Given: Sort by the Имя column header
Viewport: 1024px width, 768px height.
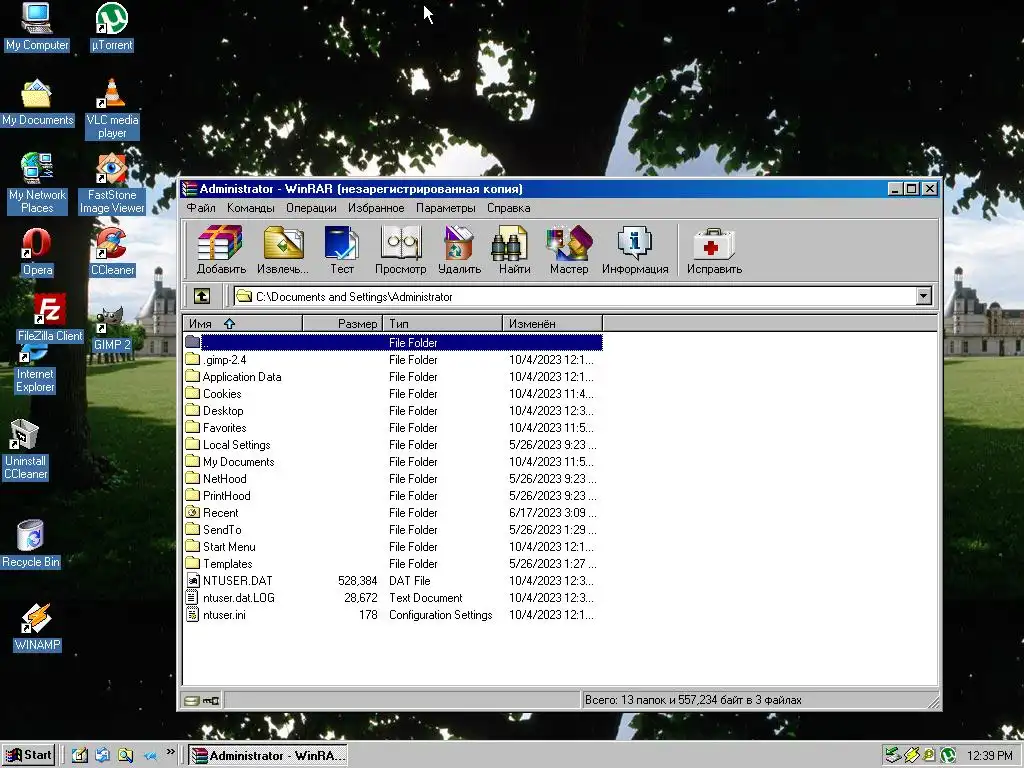Looking at the screenshot, I should tap(243, 323).
